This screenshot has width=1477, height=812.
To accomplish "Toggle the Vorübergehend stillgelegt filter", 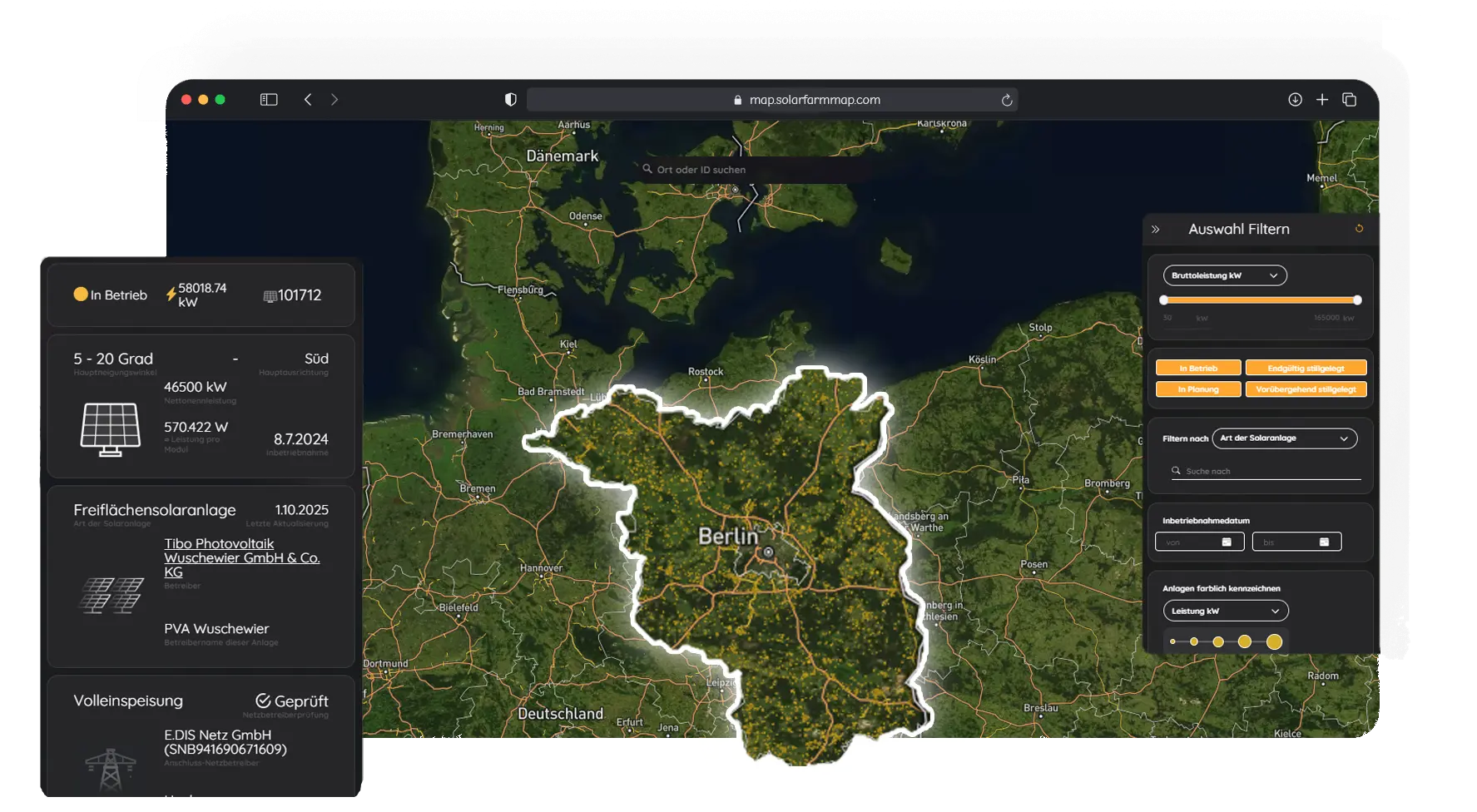I will (1305, 389).
